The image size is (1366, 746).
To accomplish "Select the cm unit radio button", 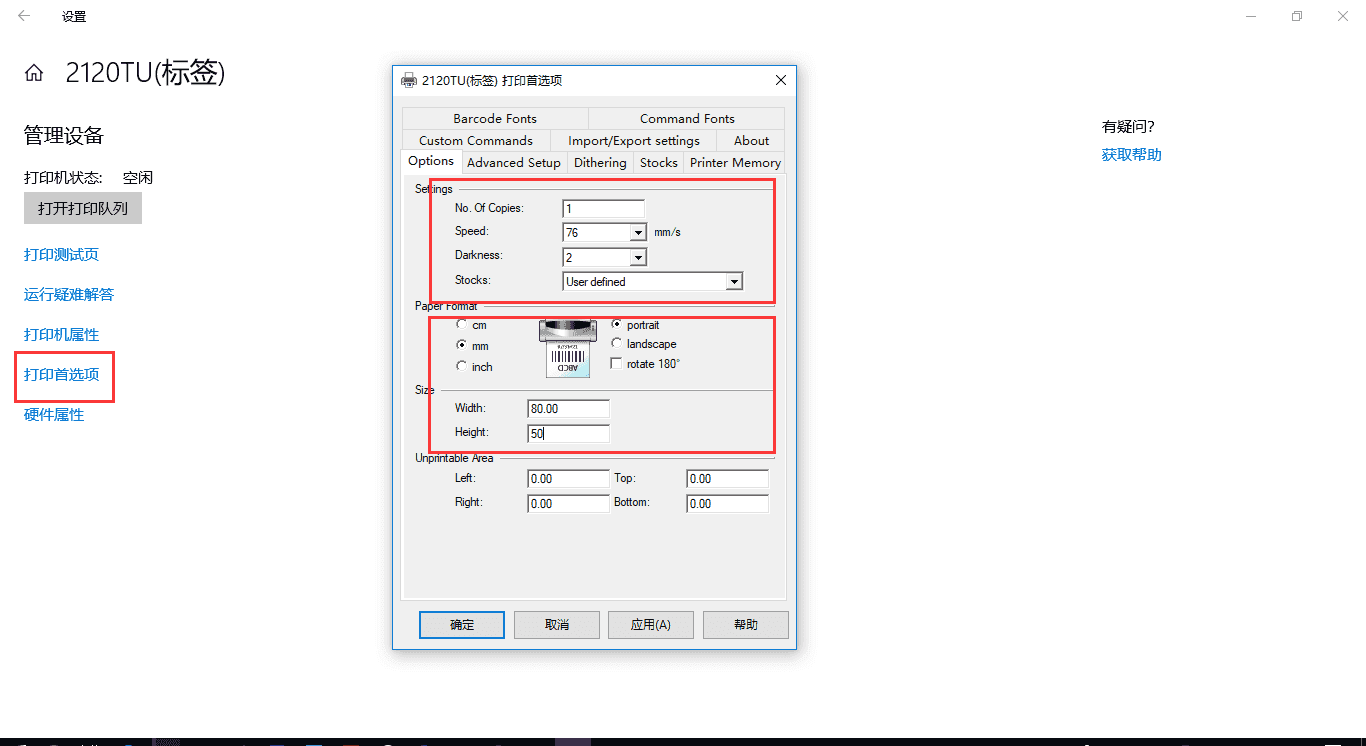I will point(461,325).
